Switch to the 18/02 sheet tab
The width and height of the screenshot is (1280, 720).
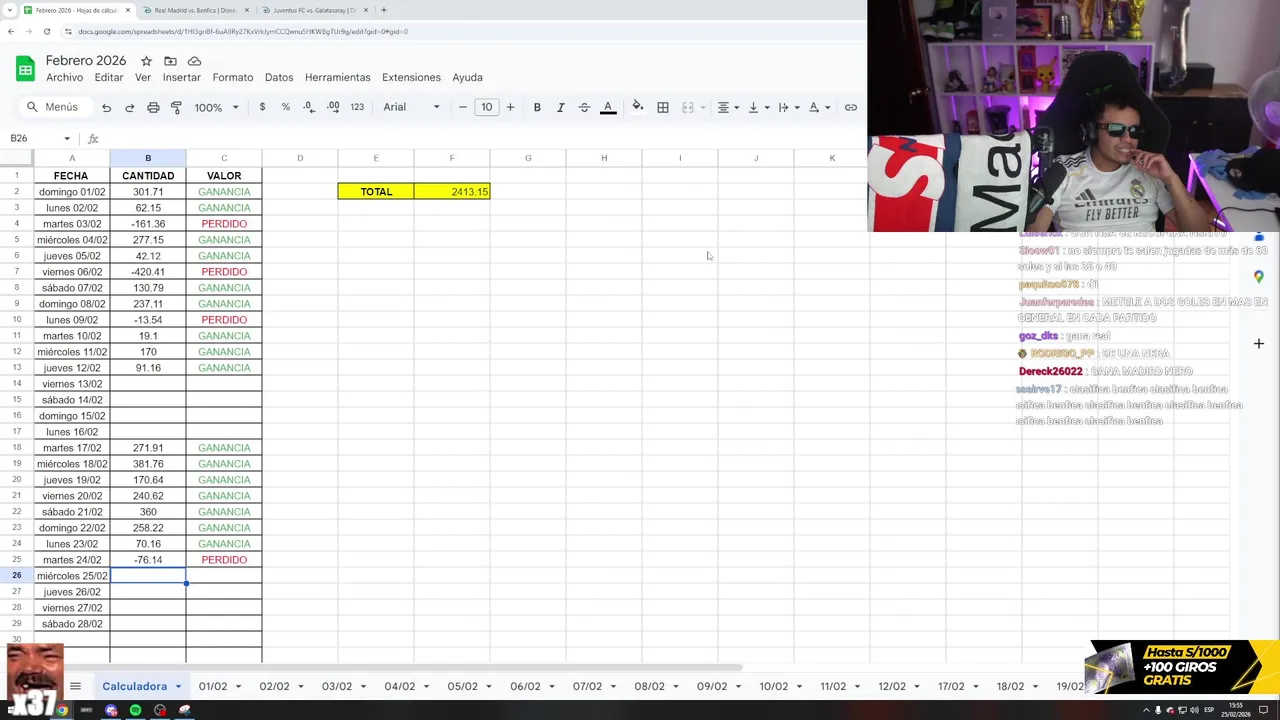tap(1010, 686)
